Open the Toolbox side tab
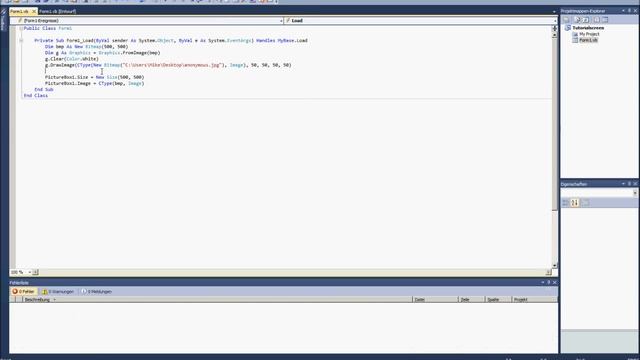Viewport: 640px width, 360px height. click(4, 20)
